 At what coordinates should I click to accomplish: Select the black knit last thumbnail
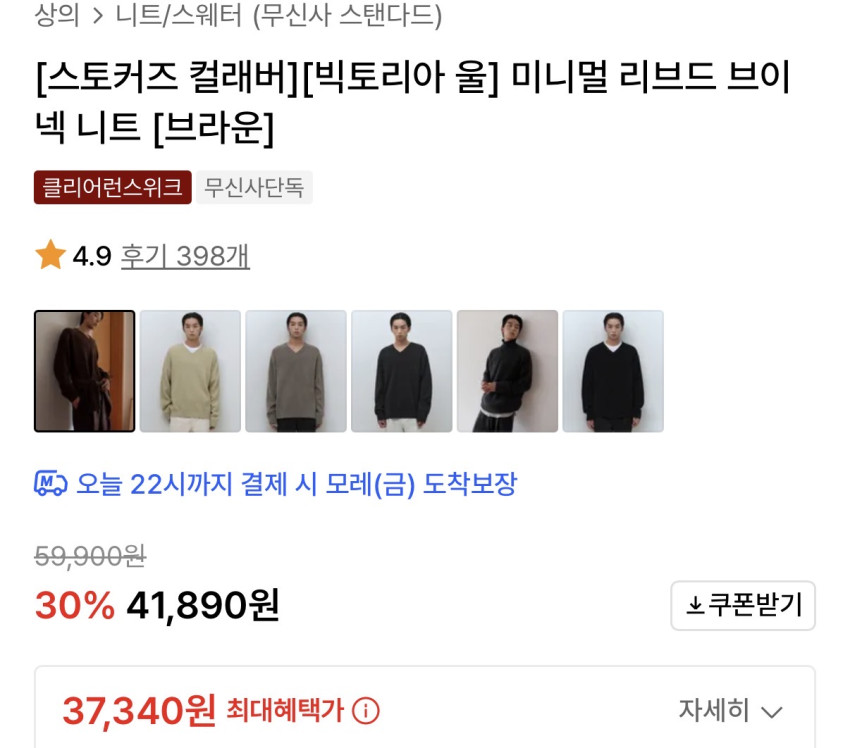coord(613,371)
